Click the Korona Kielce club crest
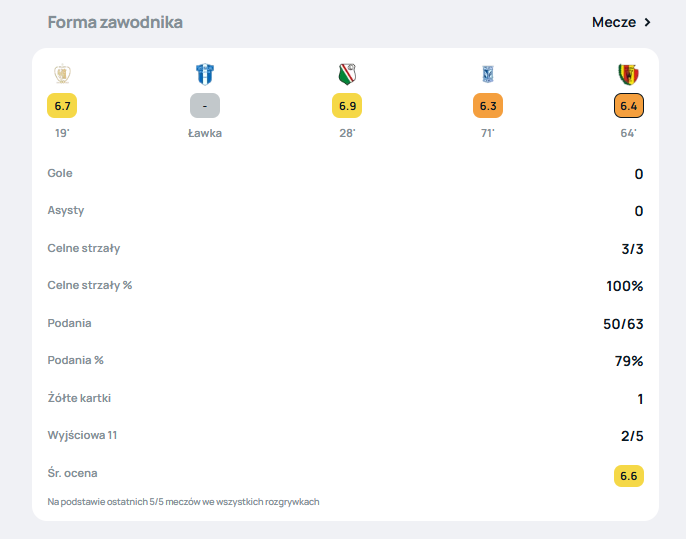Screen dimensions: 686x539 click(x=628, y=74)
